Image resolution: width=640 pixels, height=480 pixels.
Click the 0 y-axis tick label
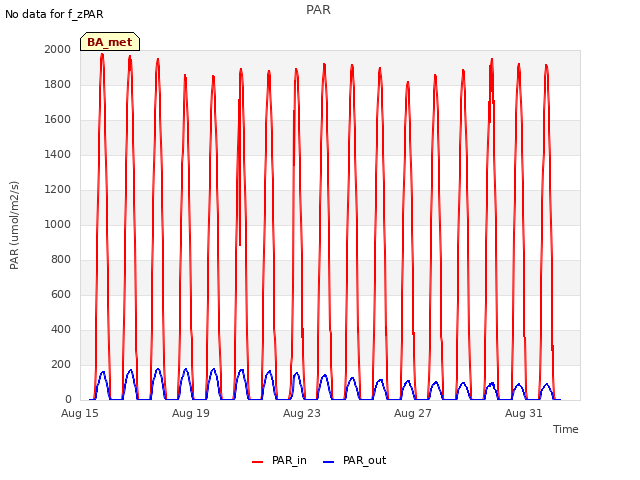[x=68, y=400]
